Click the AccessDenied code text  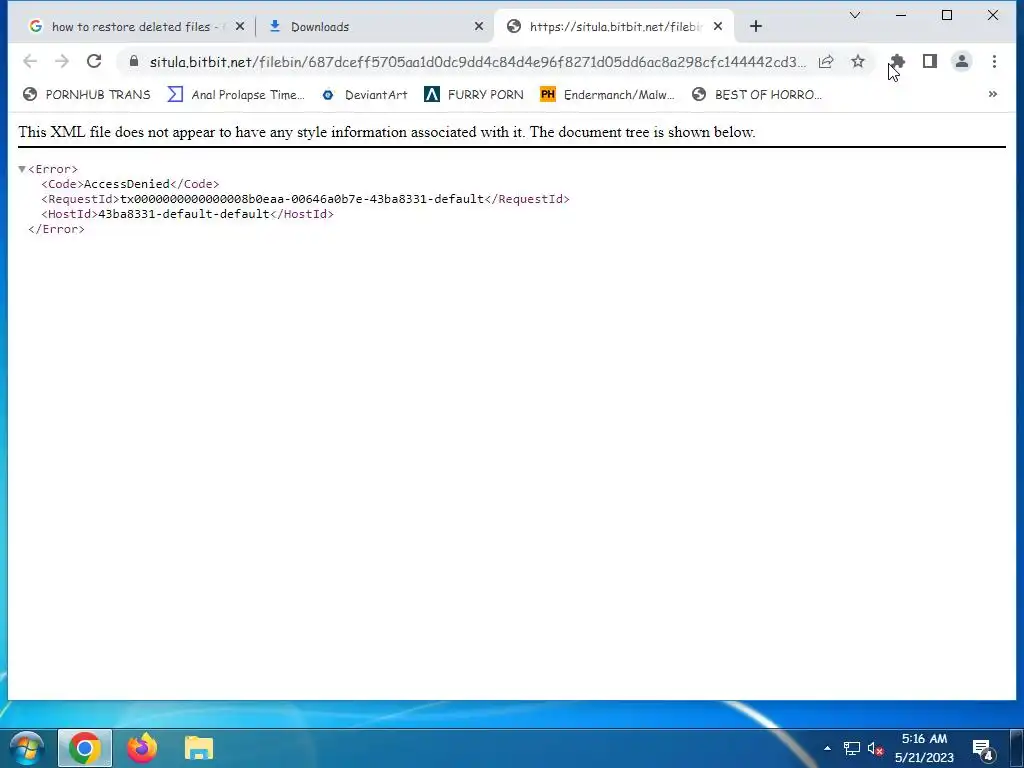point(127,184)
